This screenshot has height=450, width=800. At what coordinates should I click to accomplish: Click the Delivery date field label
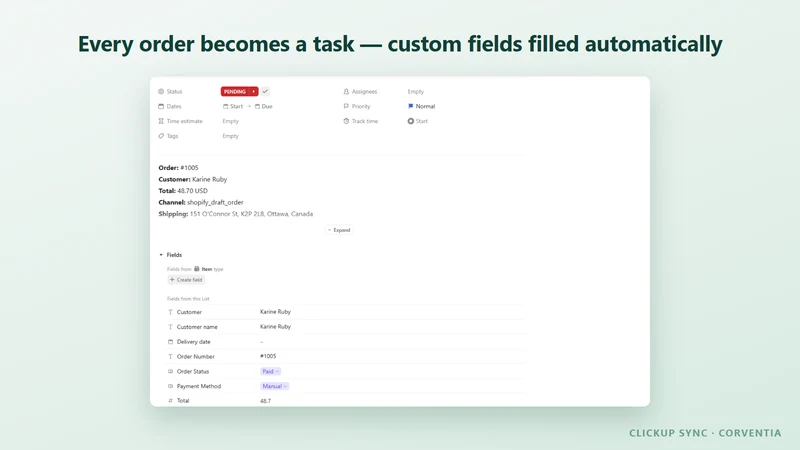point(193,341)
